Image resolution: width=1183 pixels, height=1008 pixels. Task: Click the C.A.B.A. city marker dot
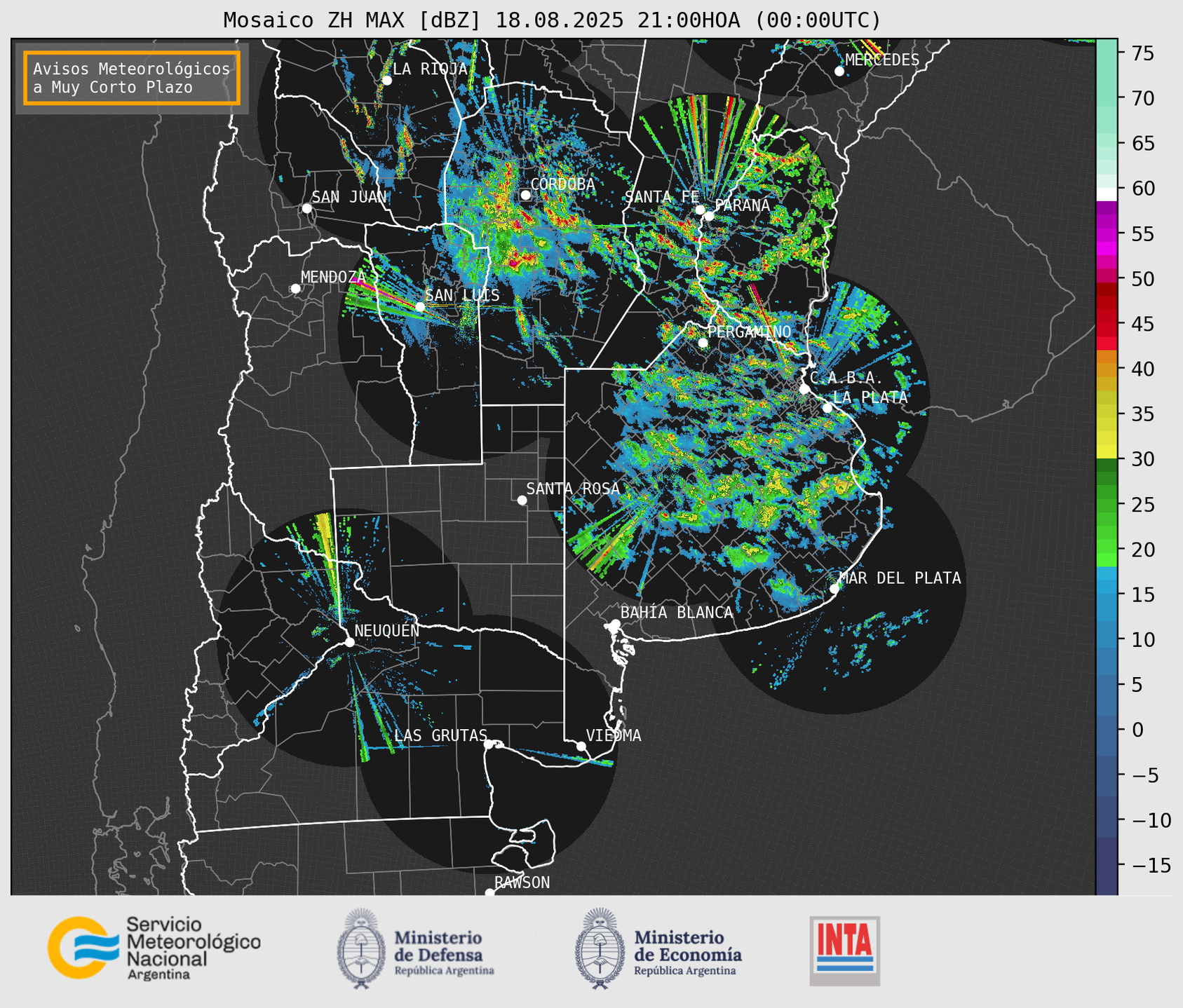click(x=804, y=389)
